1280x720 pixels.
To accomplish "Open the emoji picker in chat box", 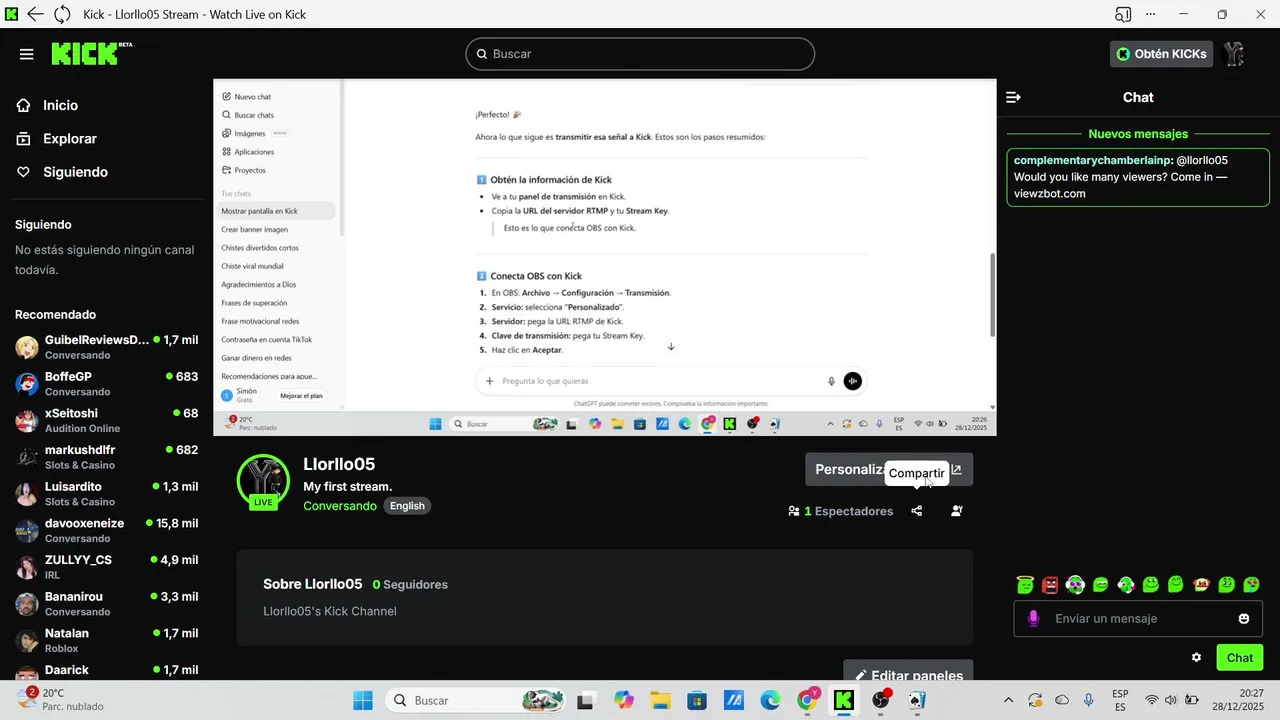I will click(x=1244, y=619).
